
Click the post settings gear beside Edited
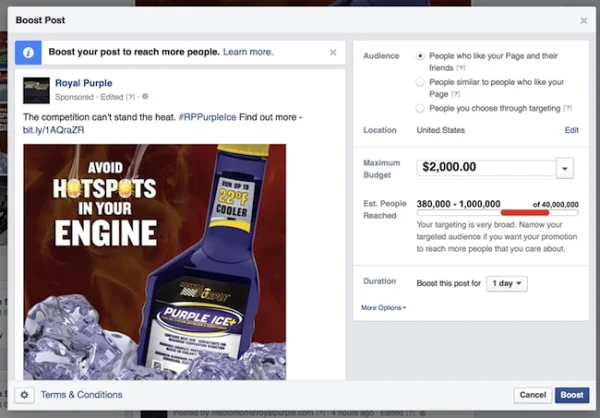(x=145, y=96)
